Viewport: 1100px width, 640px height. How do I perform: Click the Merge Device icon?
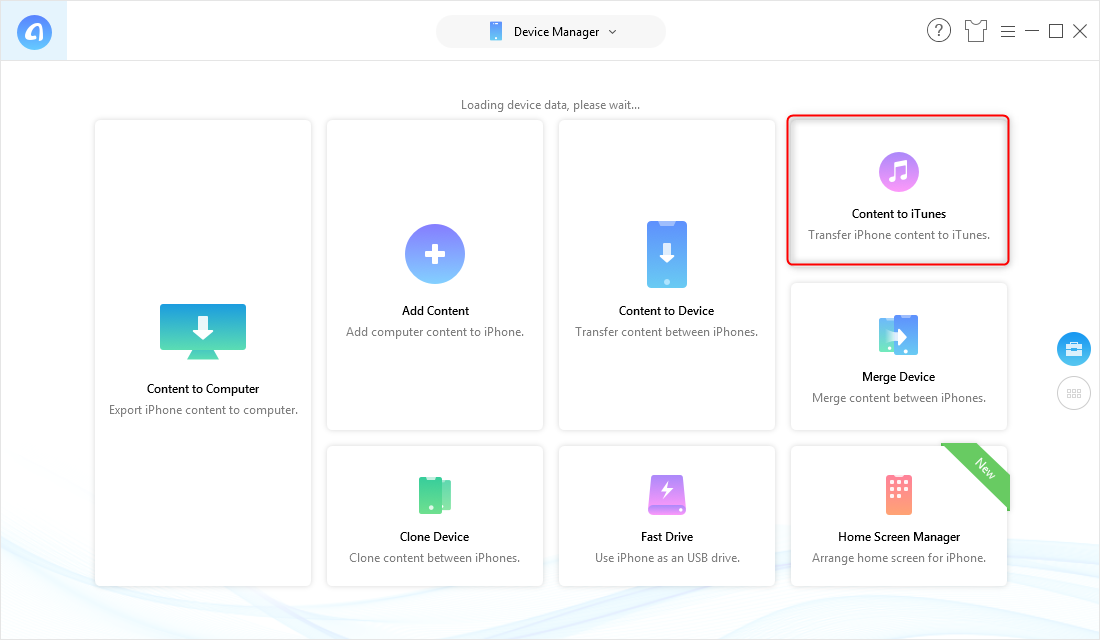click(x=899, y=335)
